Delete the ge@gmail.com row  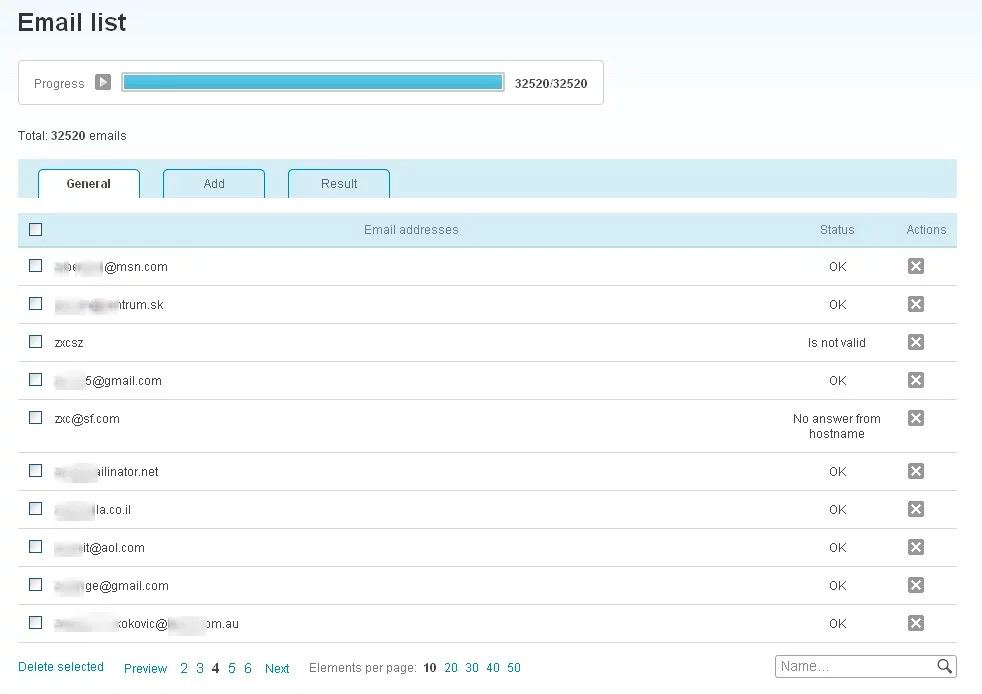(x=916, y=585)
